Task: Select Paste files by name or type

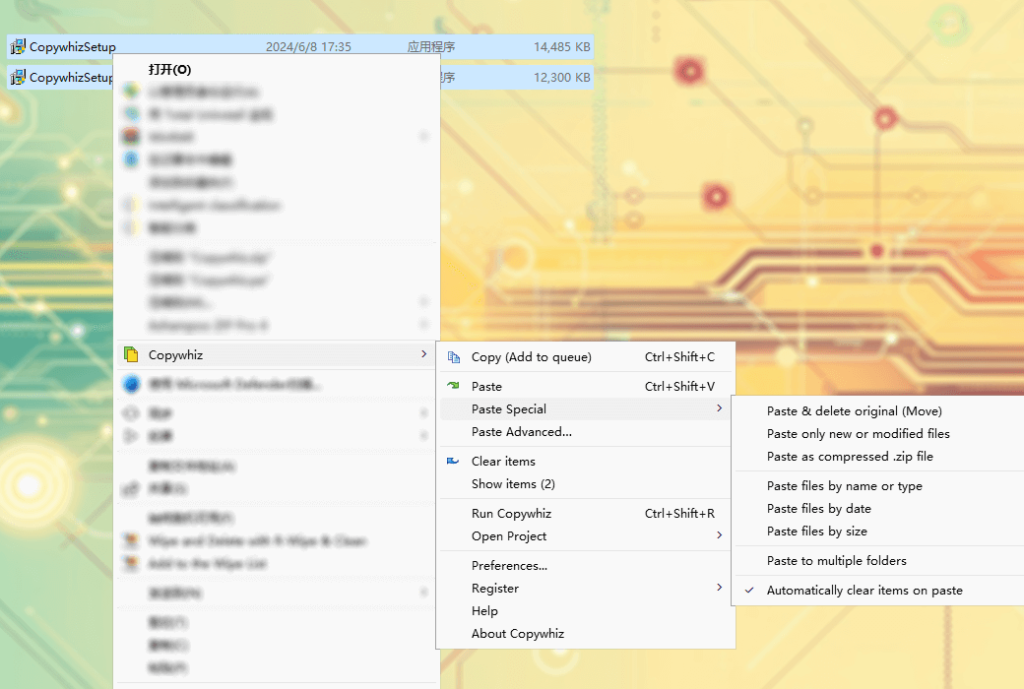Action: [x=879, y=486]
